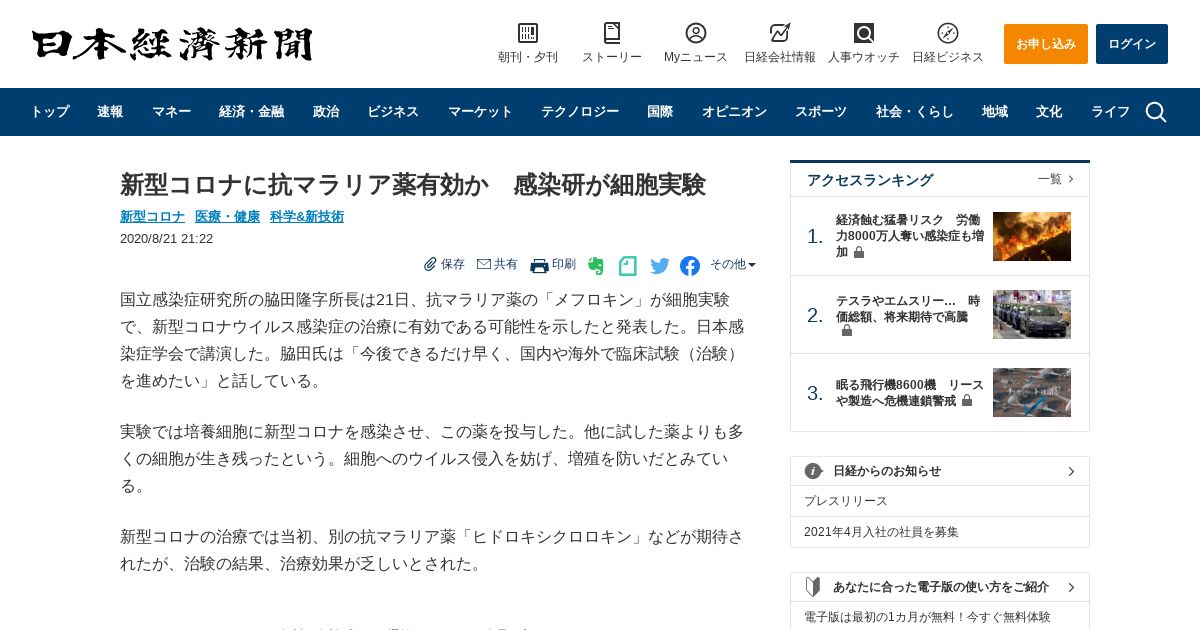Click the info icon beside 日経からのお知らせ
Viewport: 1200px width, 630px height.
(x=814, y=471)
